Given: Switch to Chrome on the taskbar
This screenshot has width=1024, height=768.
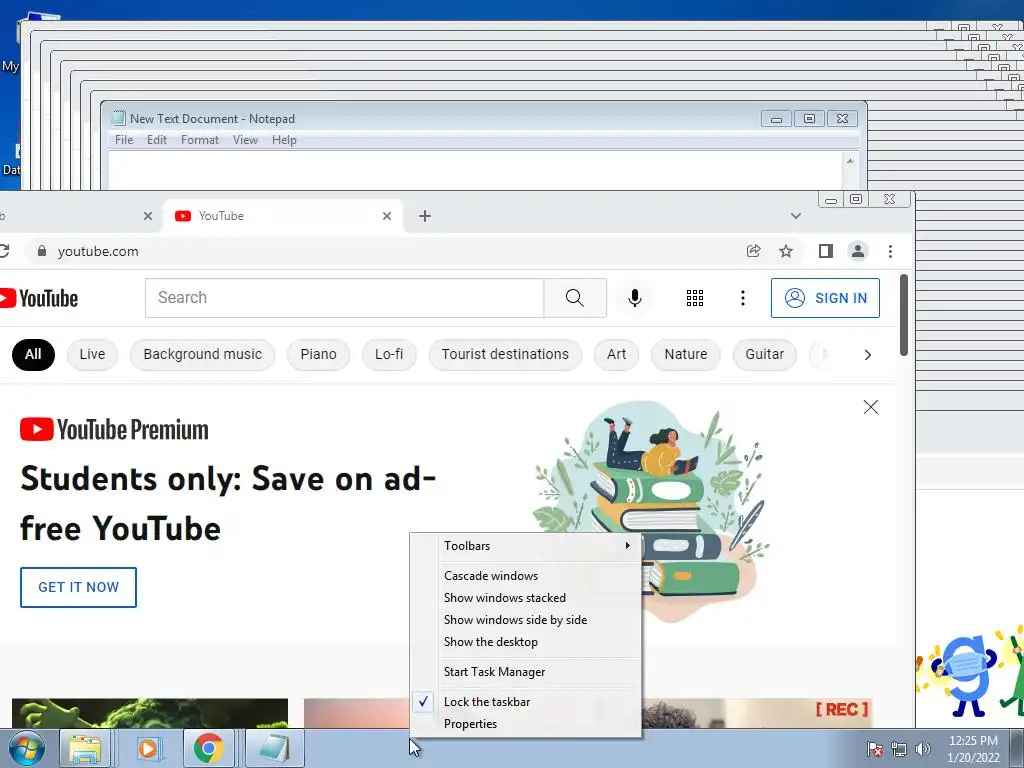Looking at the screenshot, I should [x=208, y=748].
